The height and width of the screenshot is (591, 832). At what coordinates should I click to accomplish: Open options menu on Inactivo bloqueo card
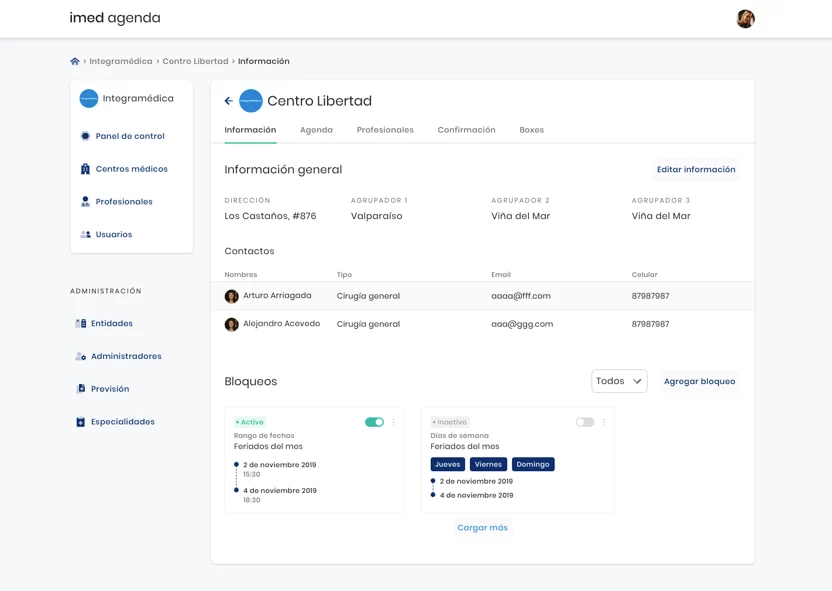click(604, 422)
